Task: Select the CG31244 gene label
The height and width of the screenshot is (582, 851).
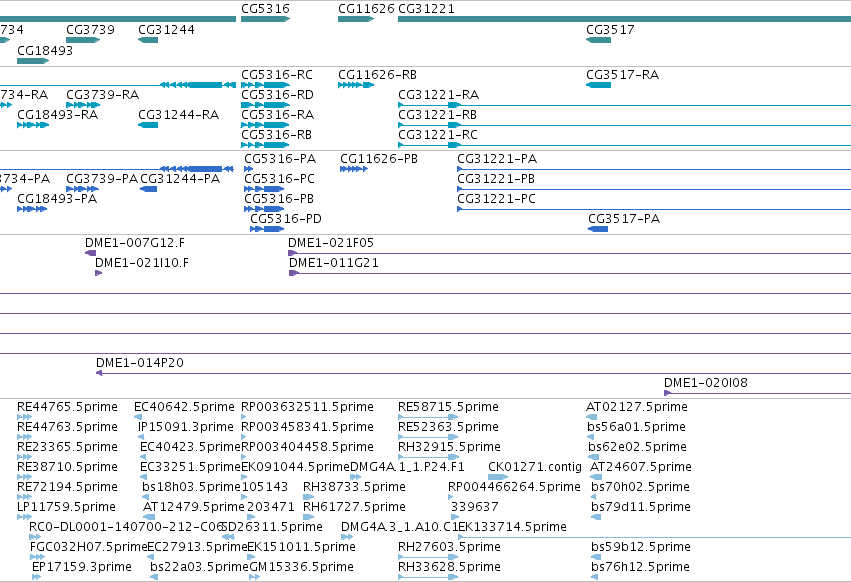Action: point(166,29)
